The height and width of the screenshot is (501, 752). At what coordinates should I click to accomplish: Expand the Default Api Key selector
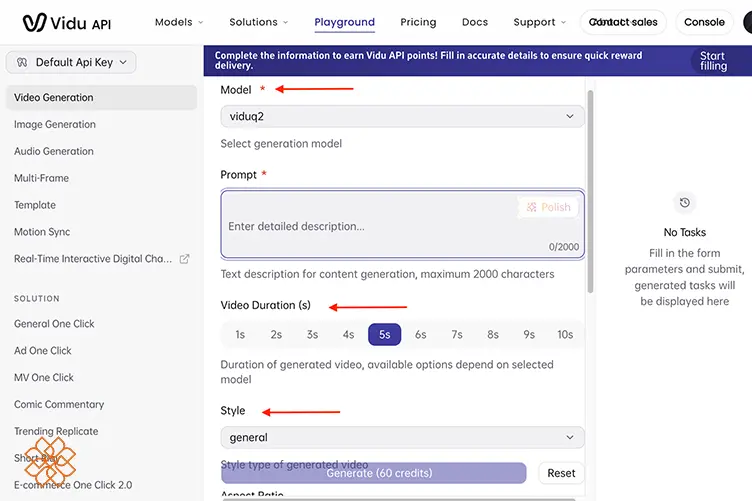[x=71, y=62]
